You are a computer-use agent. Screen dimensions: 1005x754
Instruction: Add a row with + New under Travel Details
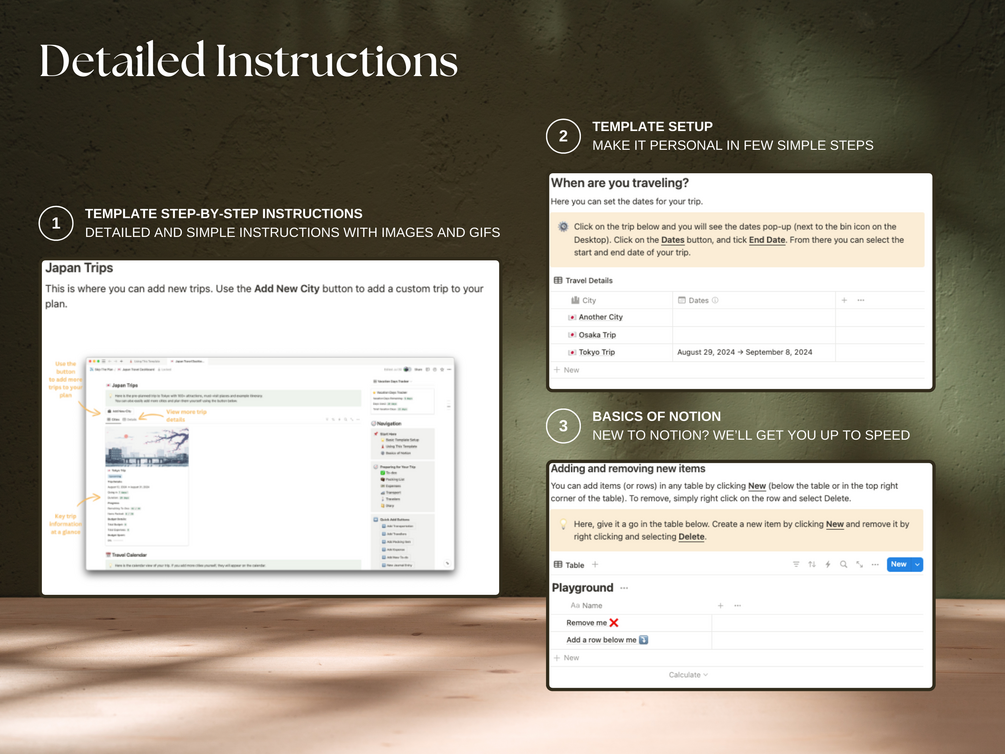click(x=567, y=370)
